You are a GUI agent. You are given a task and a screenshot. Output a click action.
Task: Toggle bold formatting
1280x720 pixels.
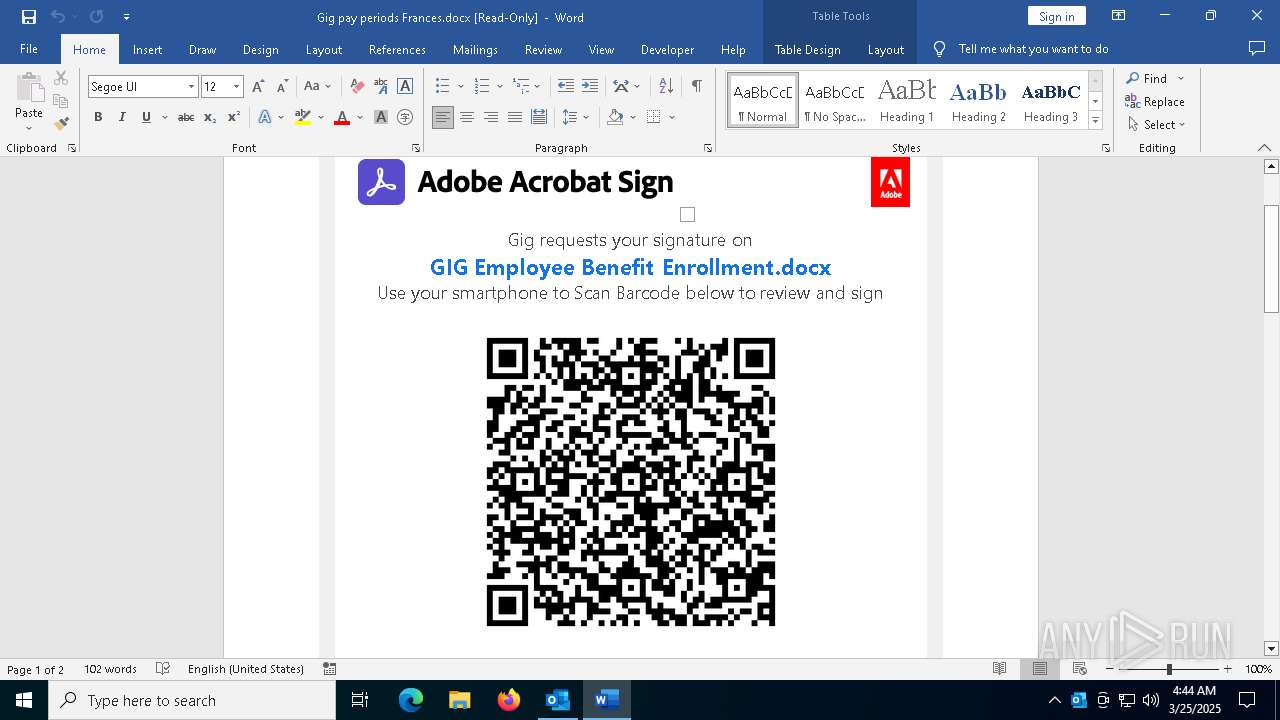pyautogui.click(x=98, y=117)
